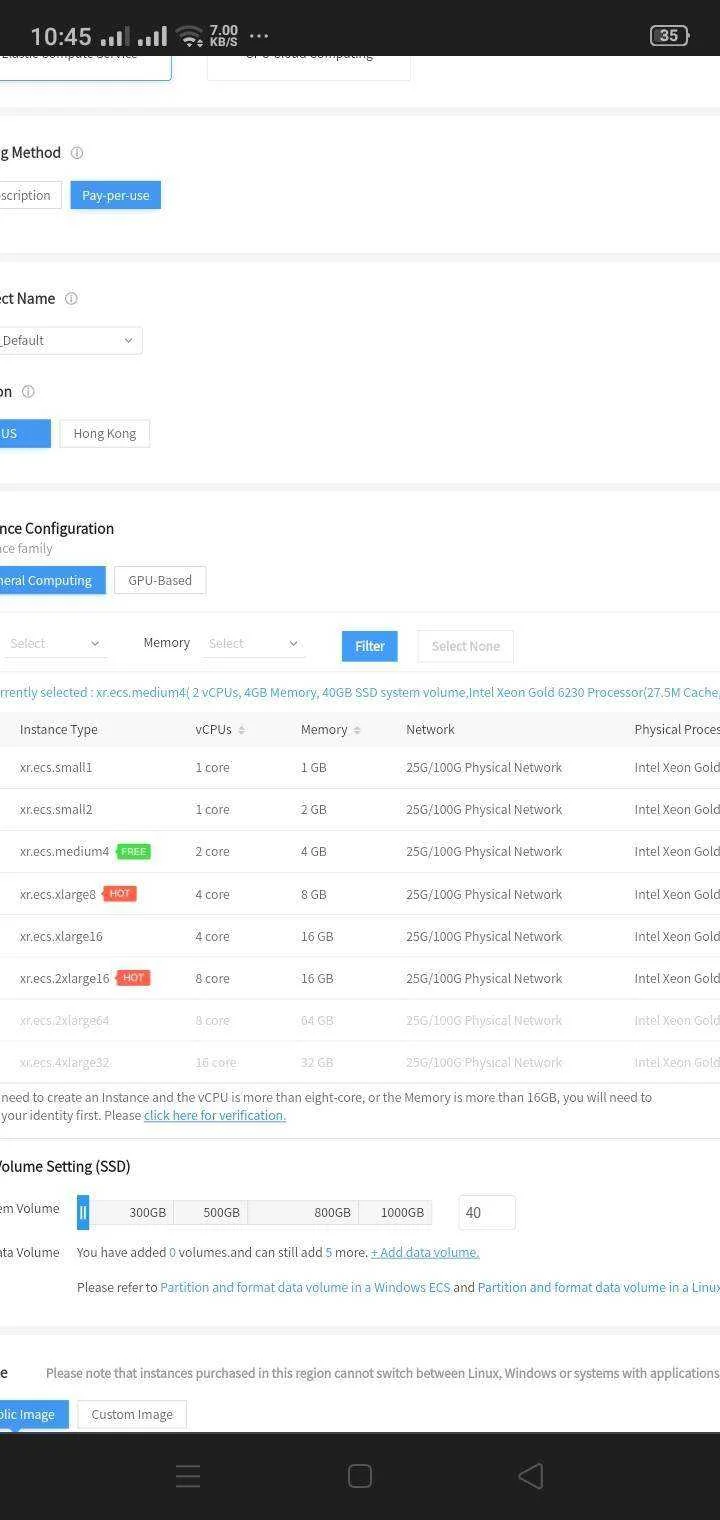Tap Android home navigation button
The height and width of the screenshot is (1520, 720).
pyautogui.click(x=360, y=1476)
